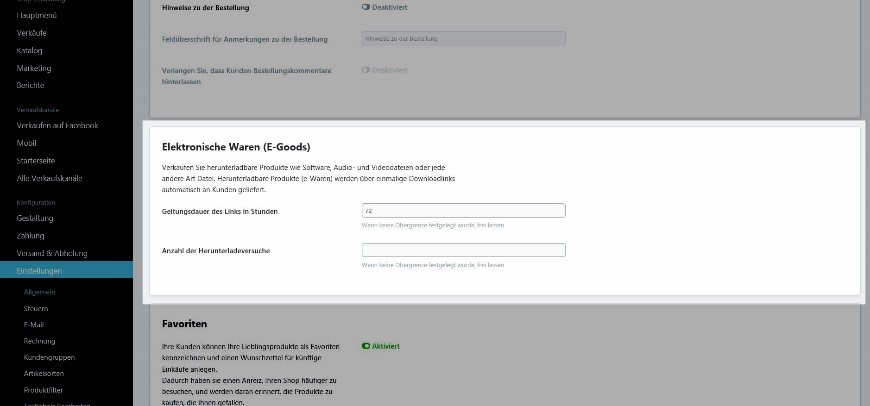Screen dimensions: 870x406
Task: Open Versand & Abholung
Action: click(x=52, y=253)
